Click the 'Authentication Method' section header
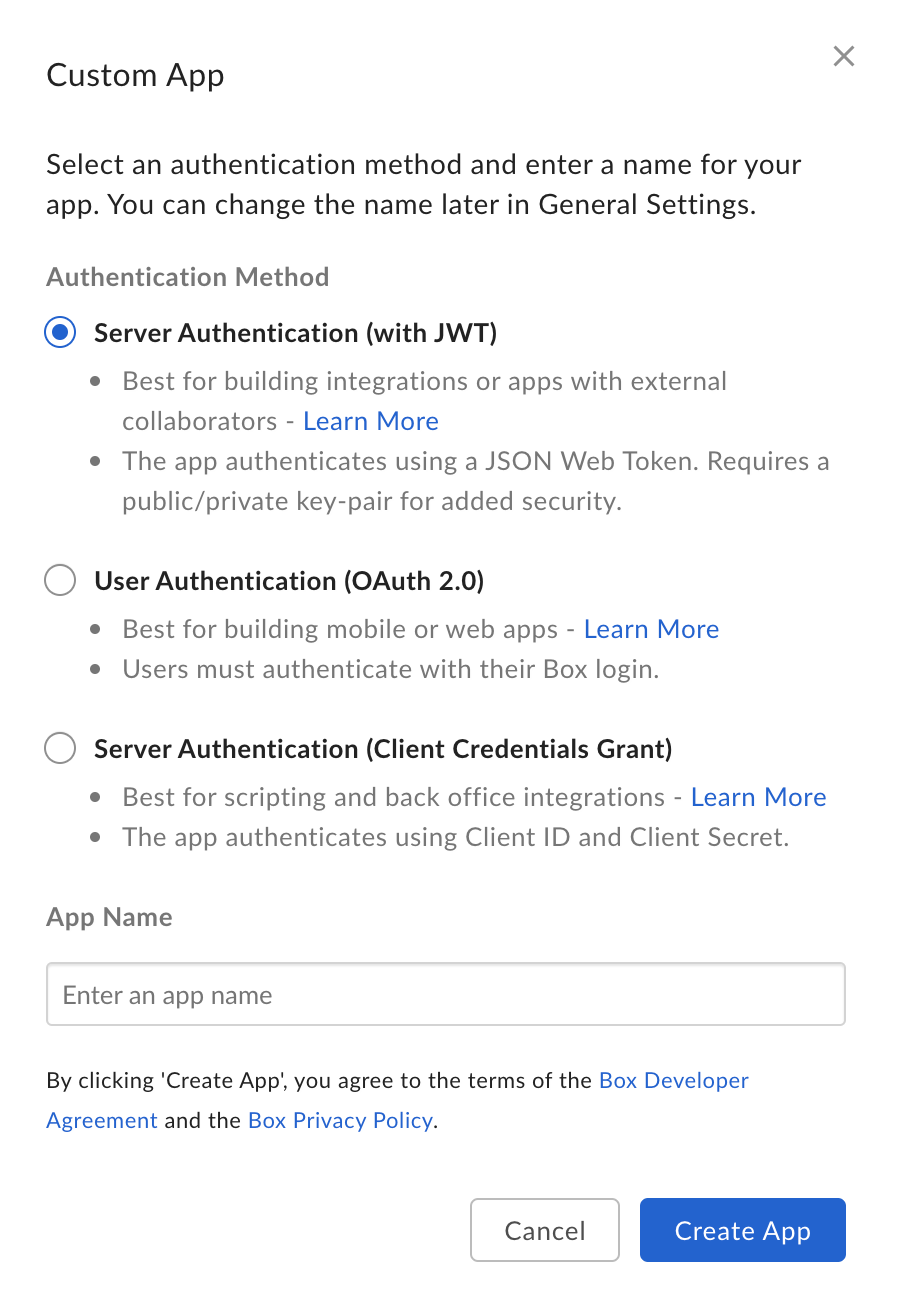Viewport: 900px width, 1296px height. (x=187, y=277)
